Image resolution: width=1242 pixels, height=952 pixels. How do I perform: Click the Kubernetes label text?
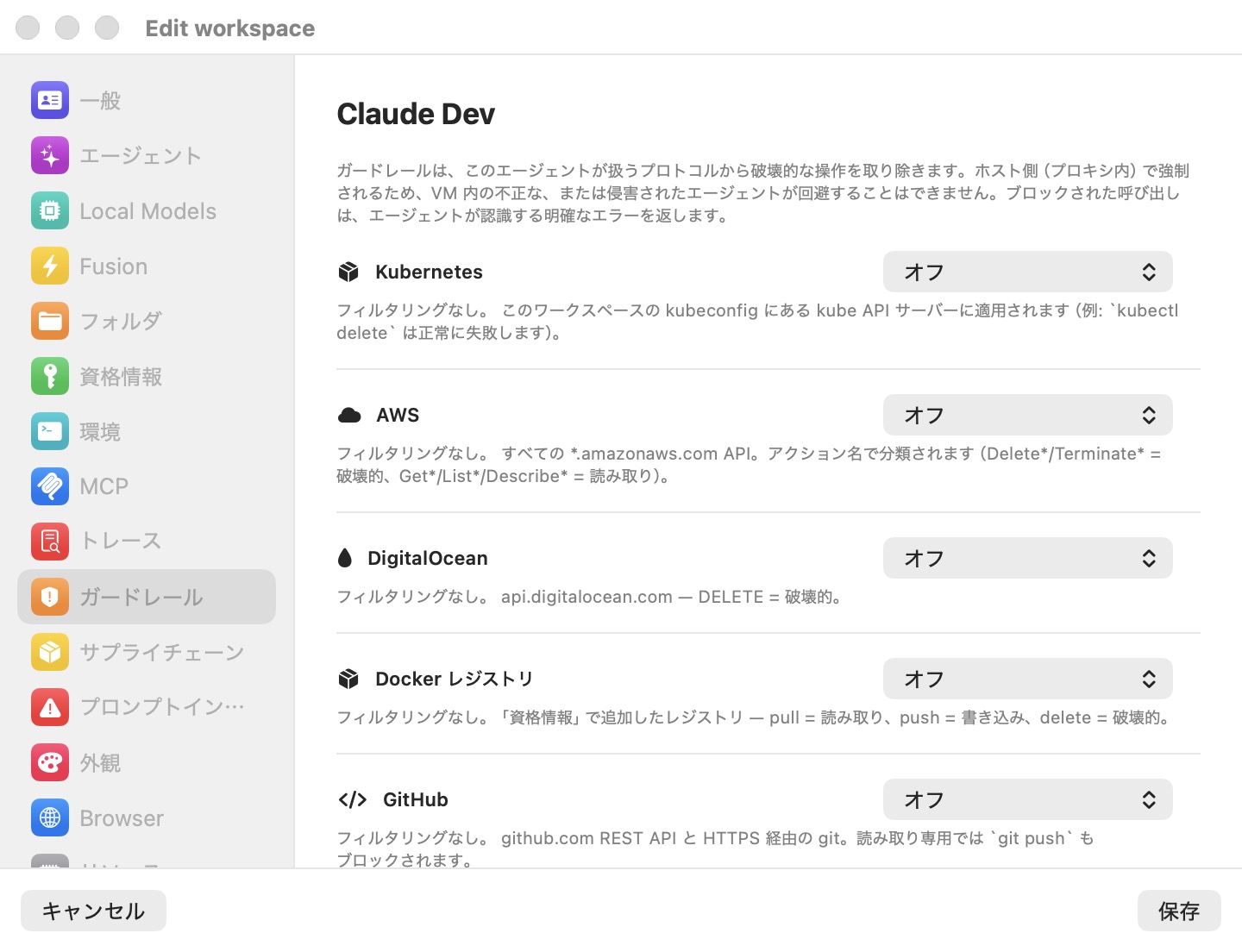pos(429,272)
